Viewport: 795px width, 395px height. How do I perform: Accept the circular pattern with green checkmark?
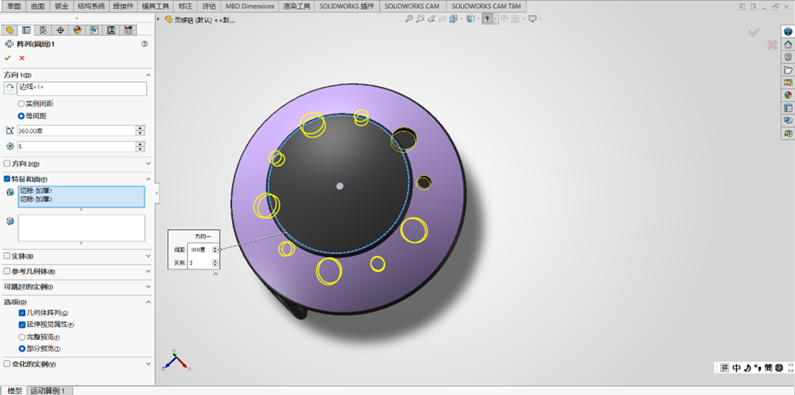[x=8, y=58]
